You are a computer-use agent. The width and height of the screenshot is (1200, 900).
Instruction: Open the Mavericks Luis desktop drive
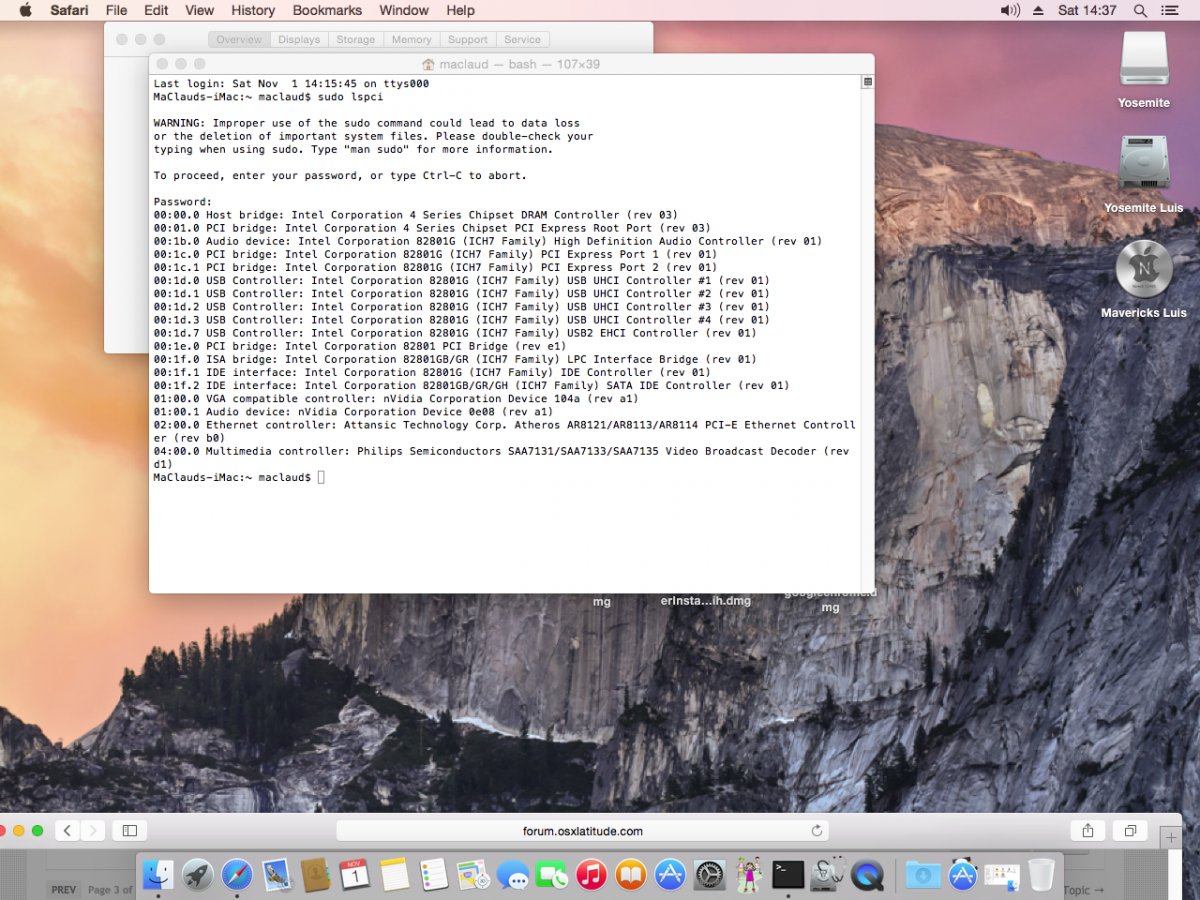point(1143,270)
